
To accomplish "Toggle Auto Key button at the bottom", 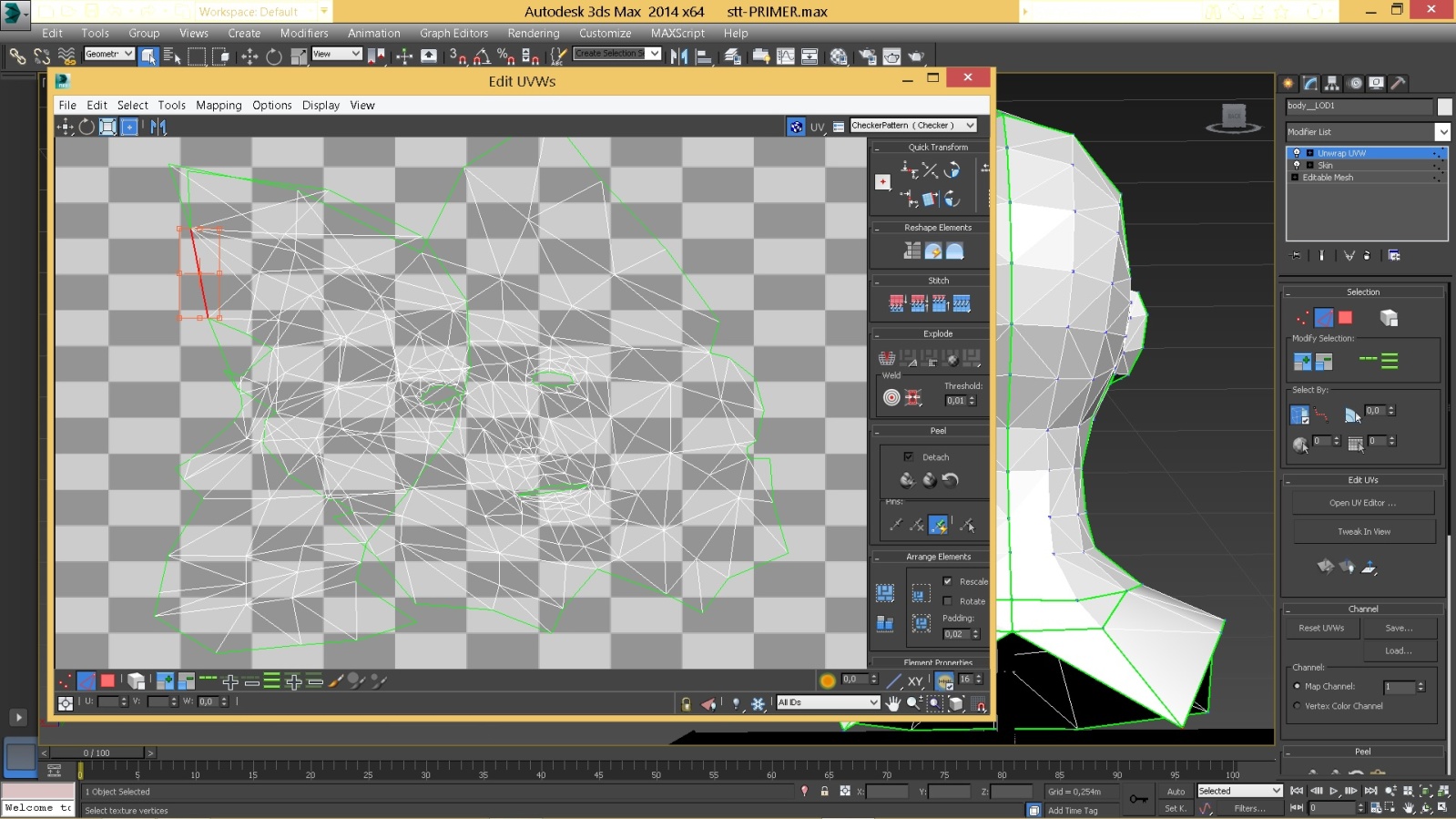I will click(x=1176, y=792).
